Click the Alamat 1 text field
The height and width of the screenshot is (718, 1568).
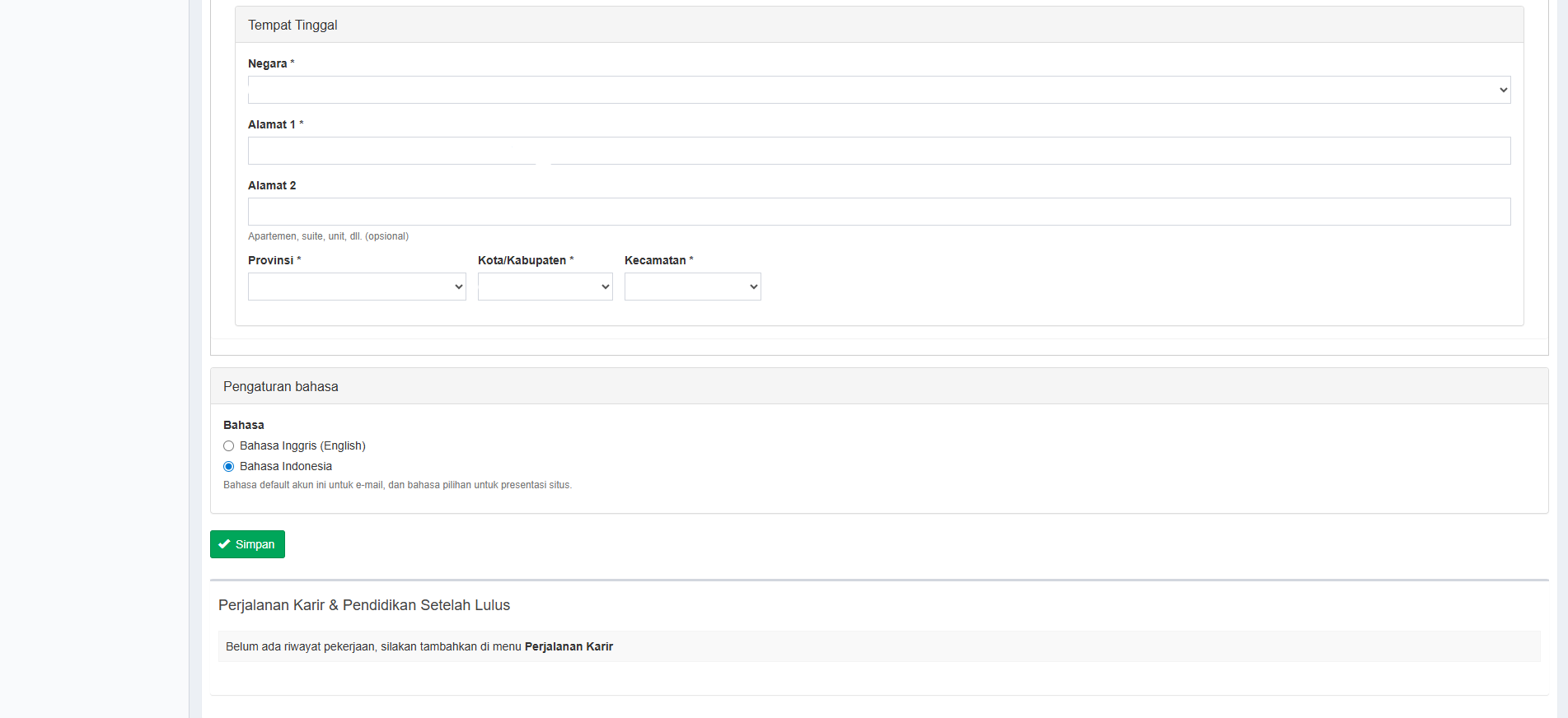coord(878,151)
